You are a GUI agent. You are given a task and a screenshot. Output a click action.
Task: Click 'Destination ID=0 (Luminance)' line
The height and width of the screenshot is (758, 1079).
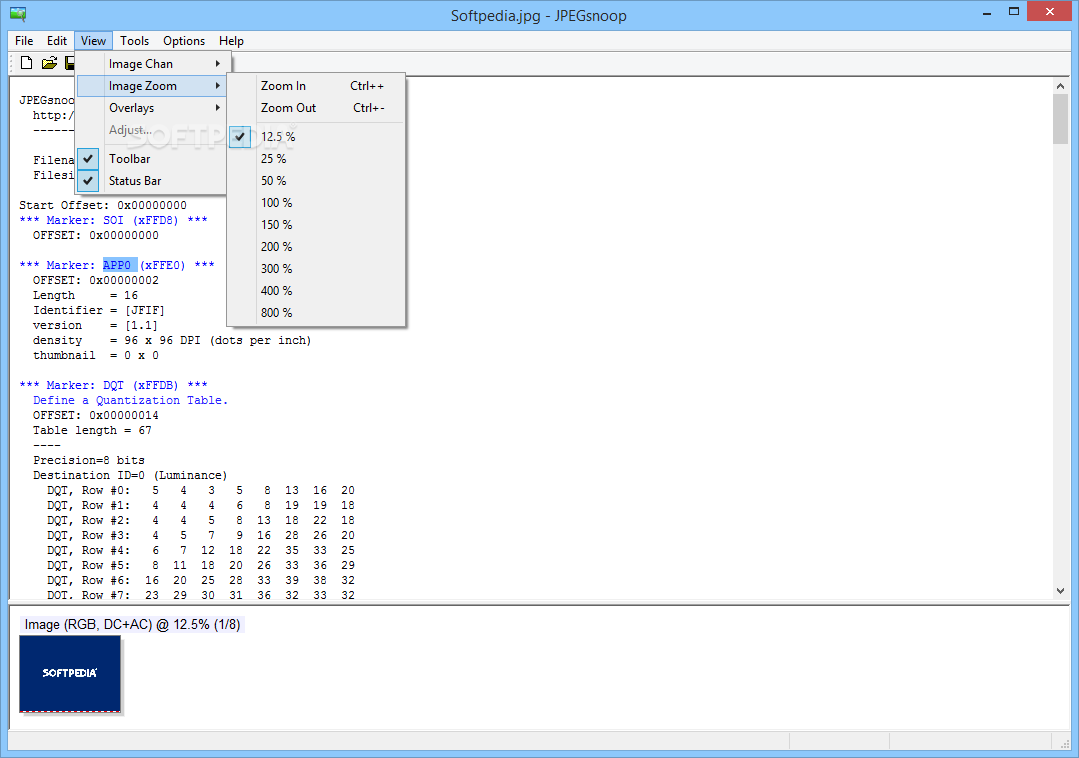pos(130,475)
